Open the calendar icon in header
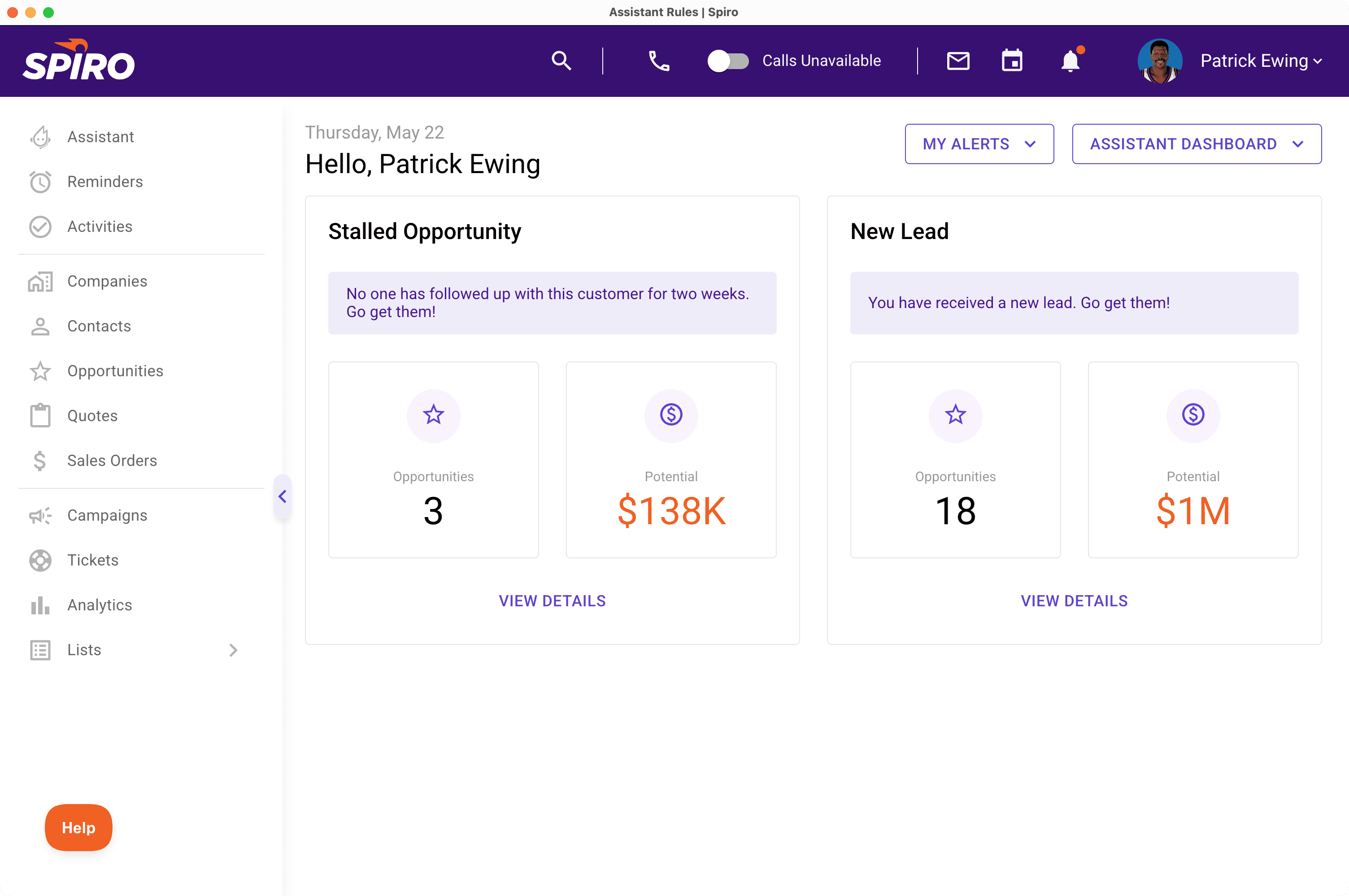 coord(1012,61)
